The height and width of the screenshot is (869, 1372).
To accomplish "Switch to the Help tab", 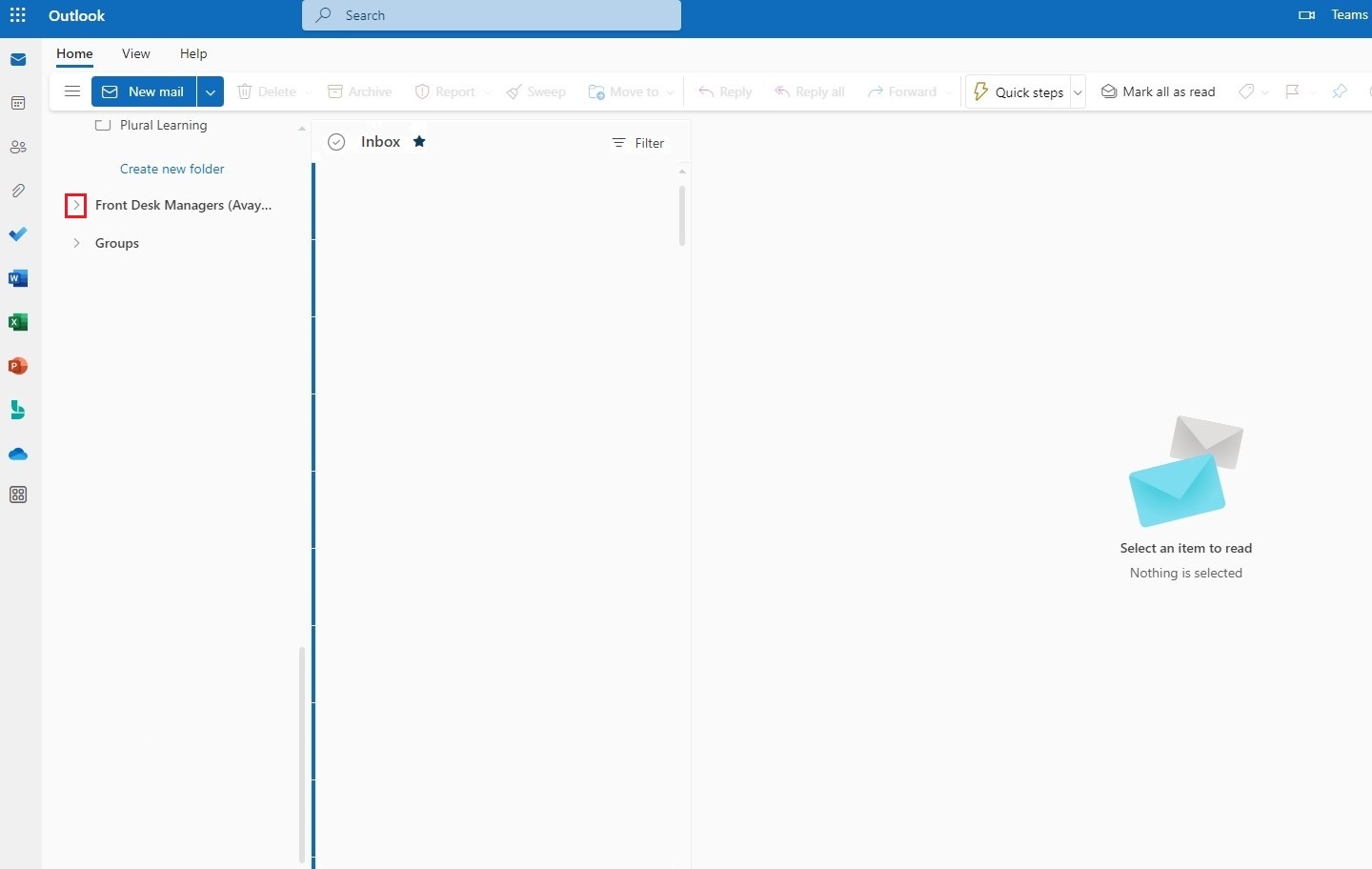I will pos(193,53).
